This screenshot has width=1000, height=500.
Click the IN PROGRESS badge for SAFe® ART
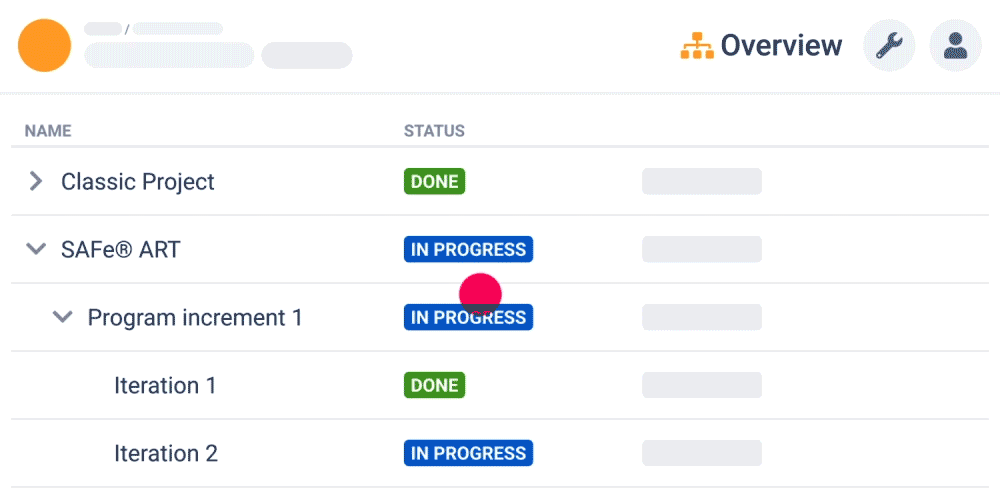click(468, 249)
